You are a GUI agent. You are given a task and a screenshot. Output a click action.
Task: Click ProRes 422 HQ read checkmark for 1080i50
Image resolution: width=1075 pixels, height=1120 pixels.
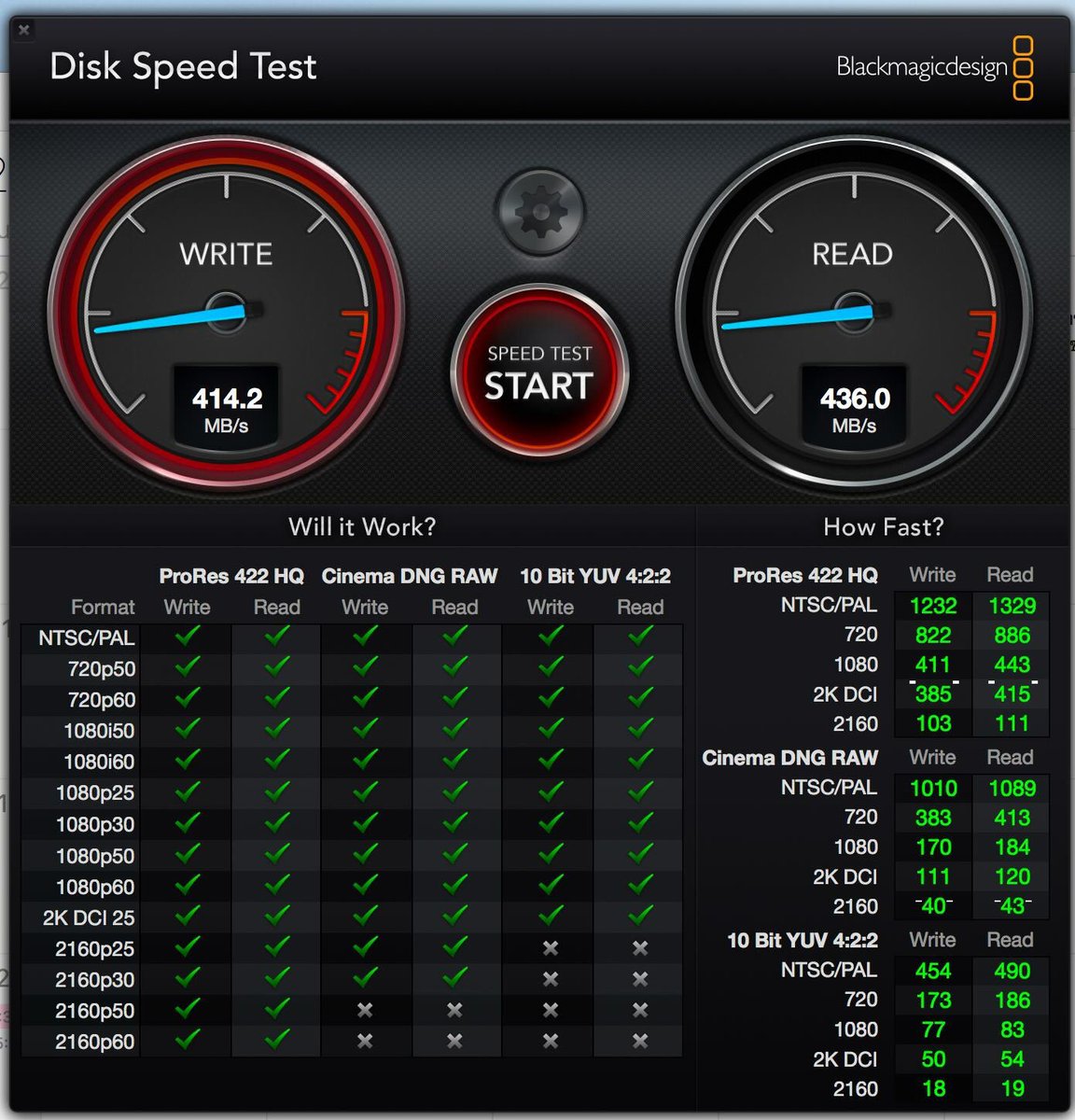(x=277, y=727)
